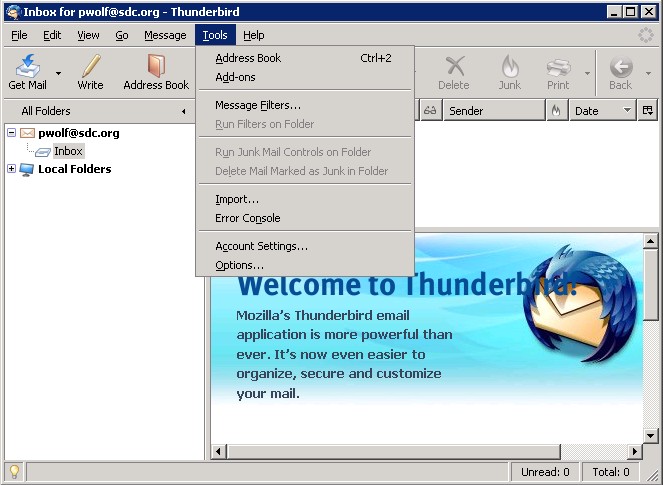
Task: Click the preview pane scroll up arrow
Action: (650, 241)
